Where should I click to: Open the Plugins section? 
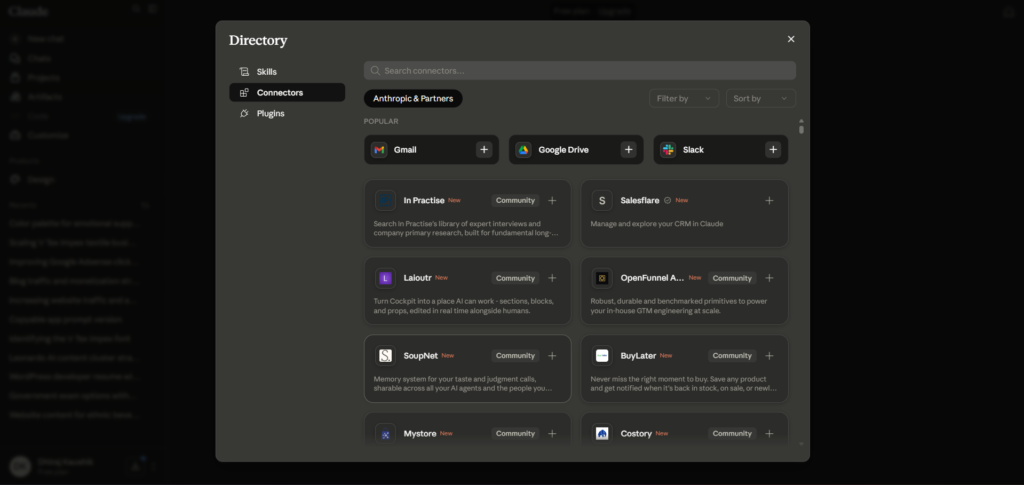coord(287,114)
